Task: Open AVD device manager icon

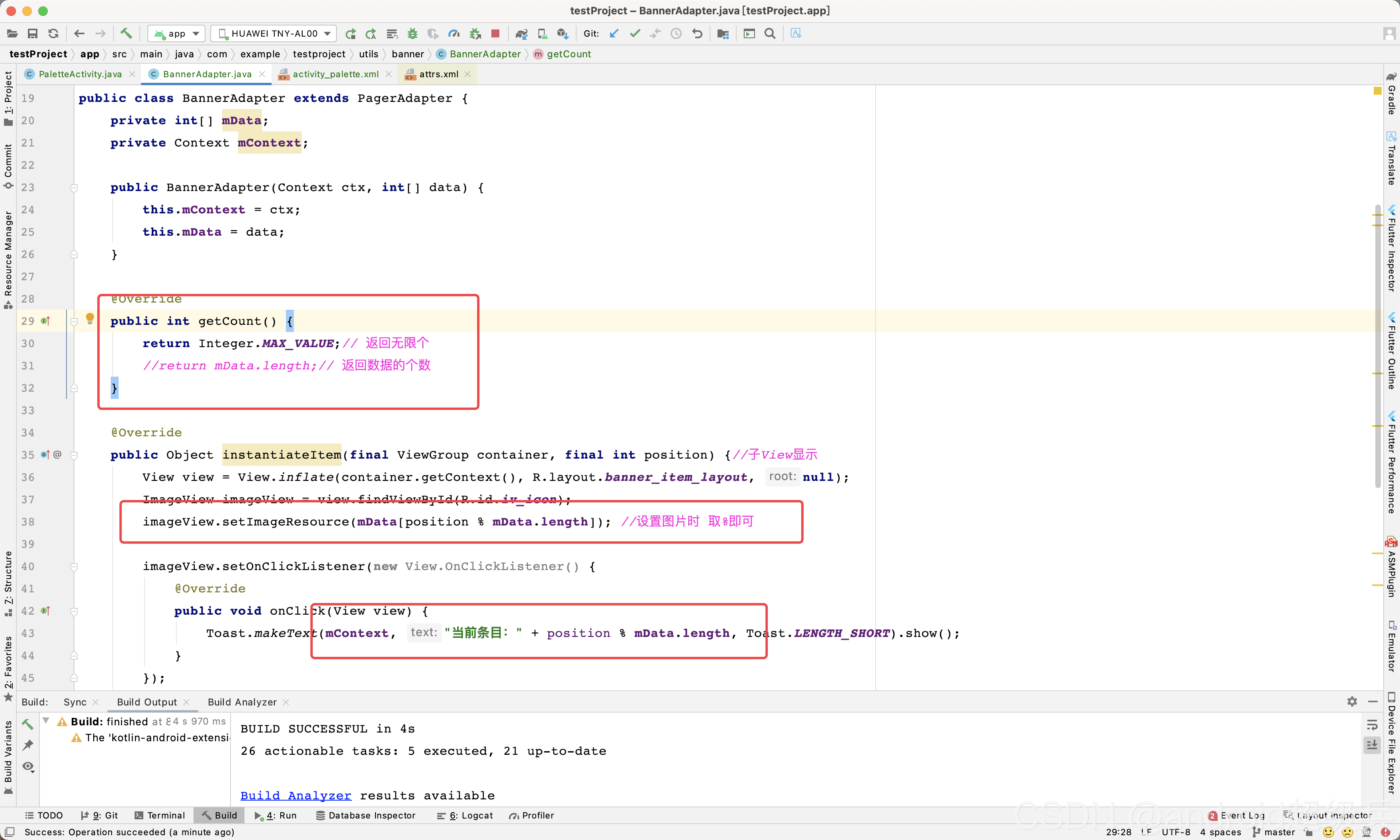Action: [x=542, y=33]
